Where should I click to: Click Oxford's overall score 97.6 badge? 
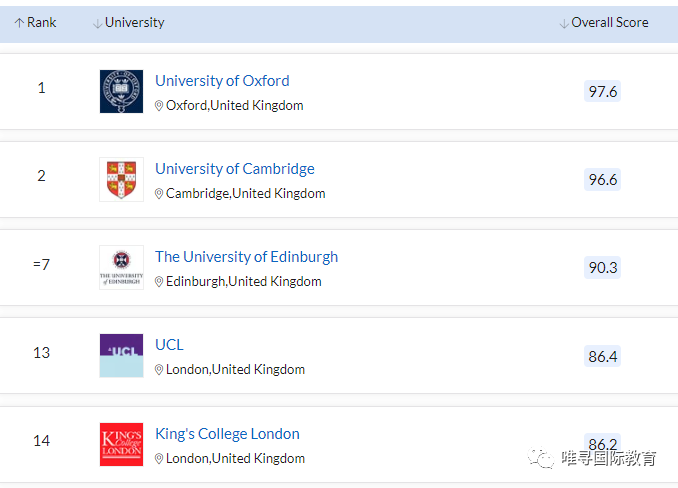coord(603,91)
